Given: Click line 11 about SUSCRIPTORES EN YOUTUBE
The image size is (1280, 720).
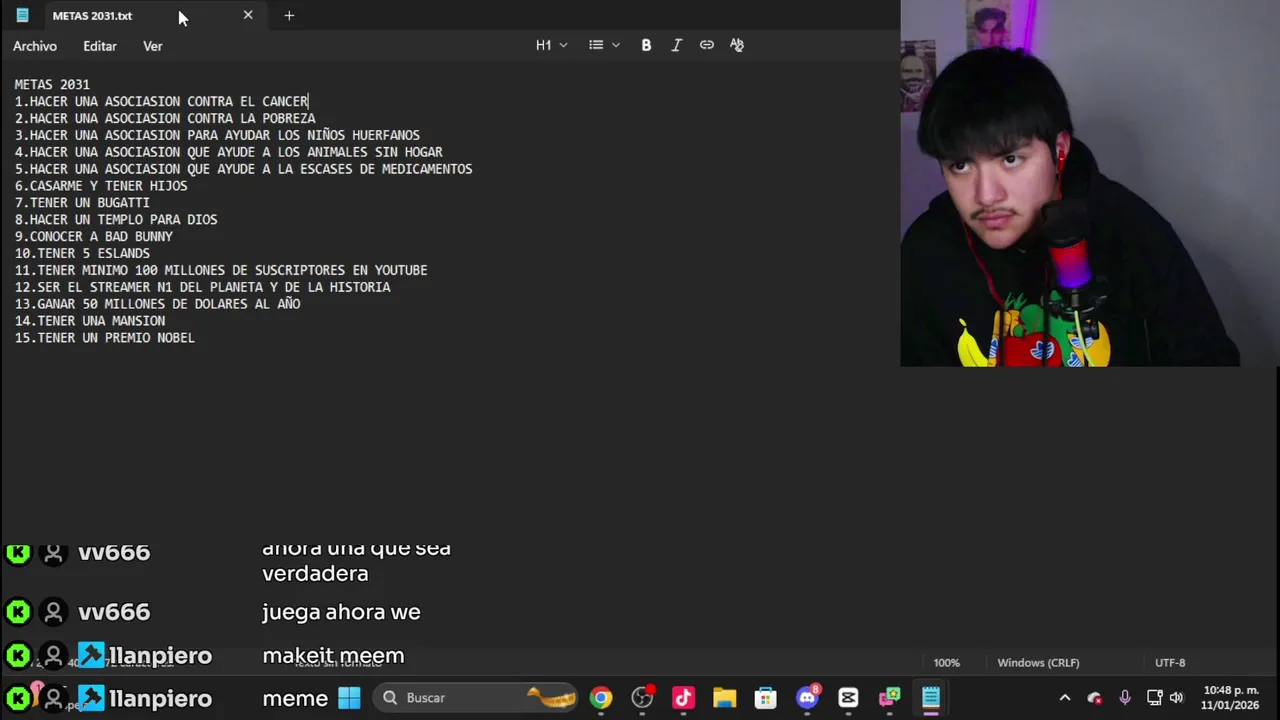Looking at the screenshot, I should point(221,271).
